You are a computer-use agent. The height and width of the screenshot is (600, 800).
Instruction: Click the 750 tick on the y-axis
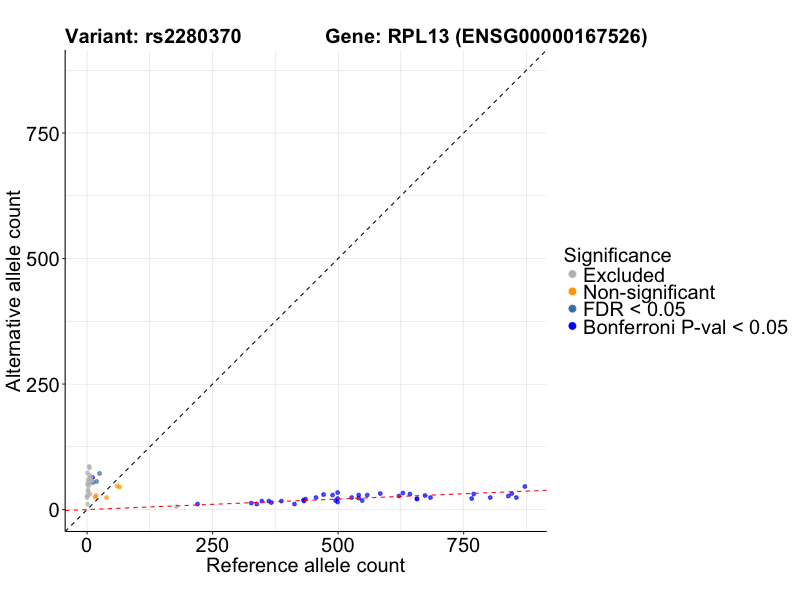42,134
